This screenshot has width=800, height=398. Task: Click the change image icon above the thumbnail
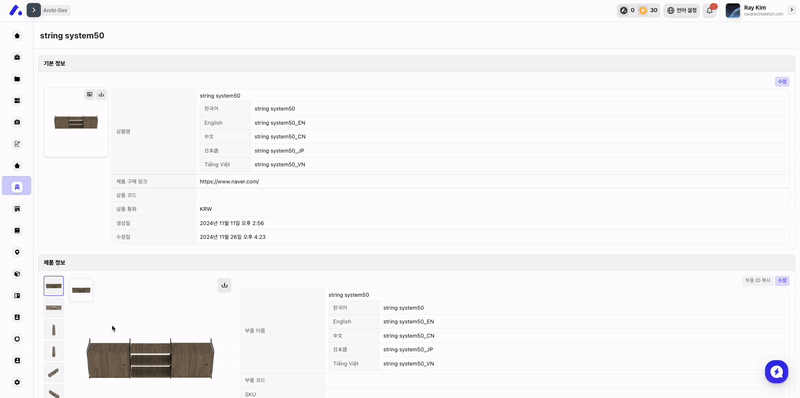click(x=89, y=94)
